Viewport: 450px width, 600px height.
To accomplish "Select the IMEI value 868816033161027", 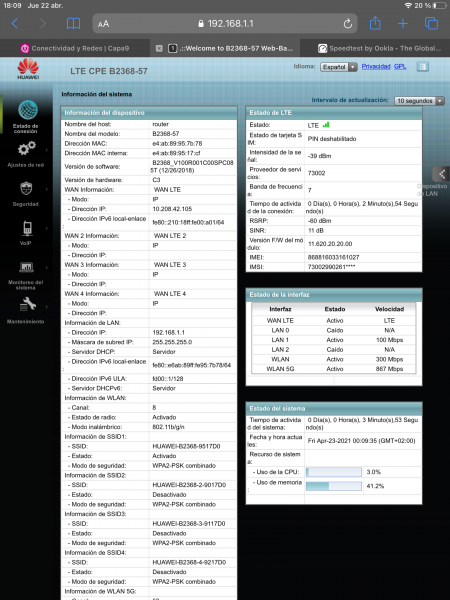I will [333, 257].
